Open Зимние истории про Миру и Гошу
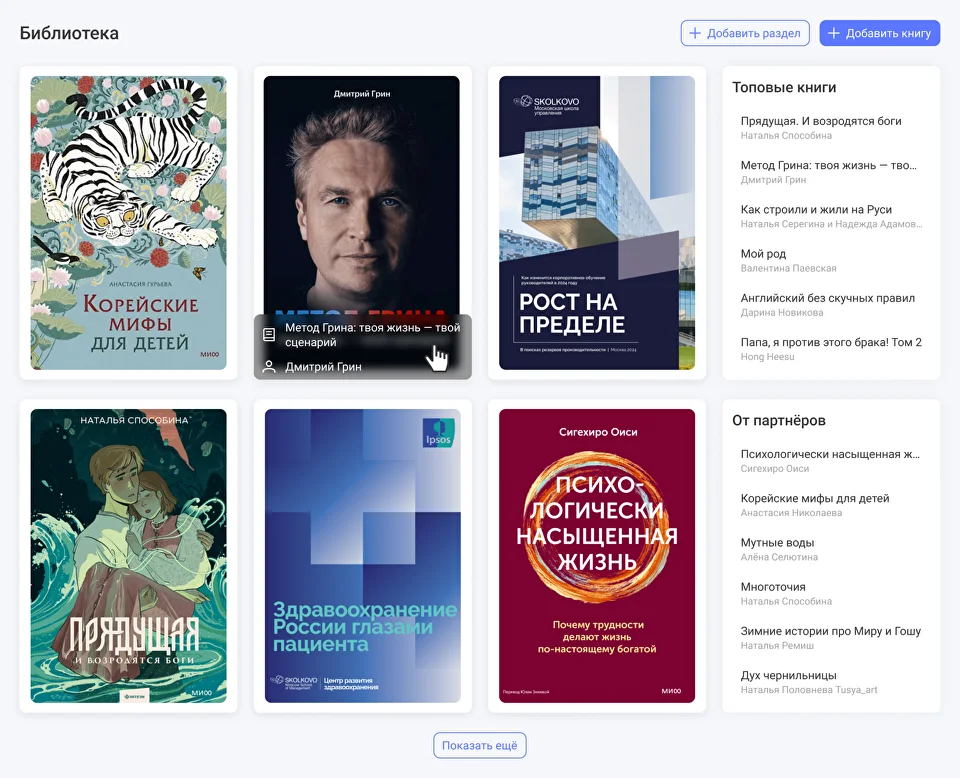Image resolution: width=960 pixels, height=778 pixels. pyautogui.click(x=830, y=631)
